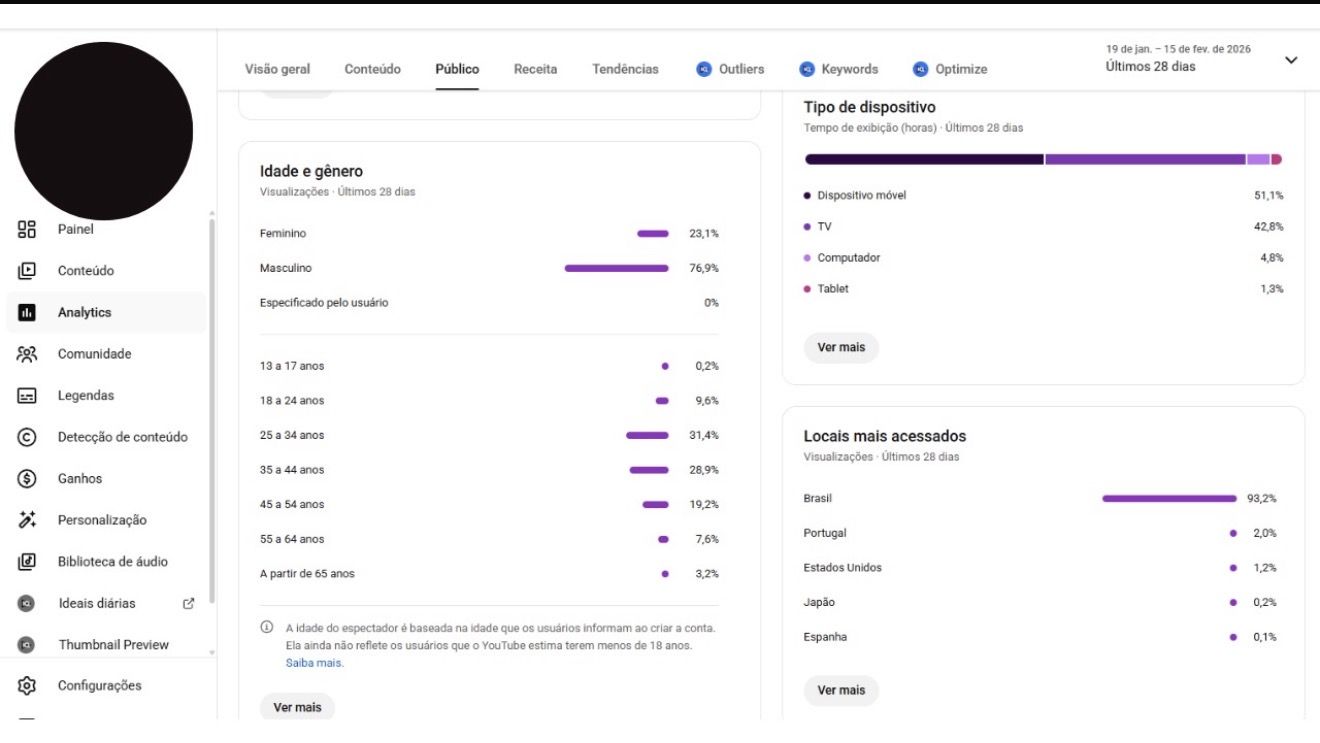Screen dimensions: 1320x743
Task: Follow the Saiba mais link
Action: [x=314, y=663]
